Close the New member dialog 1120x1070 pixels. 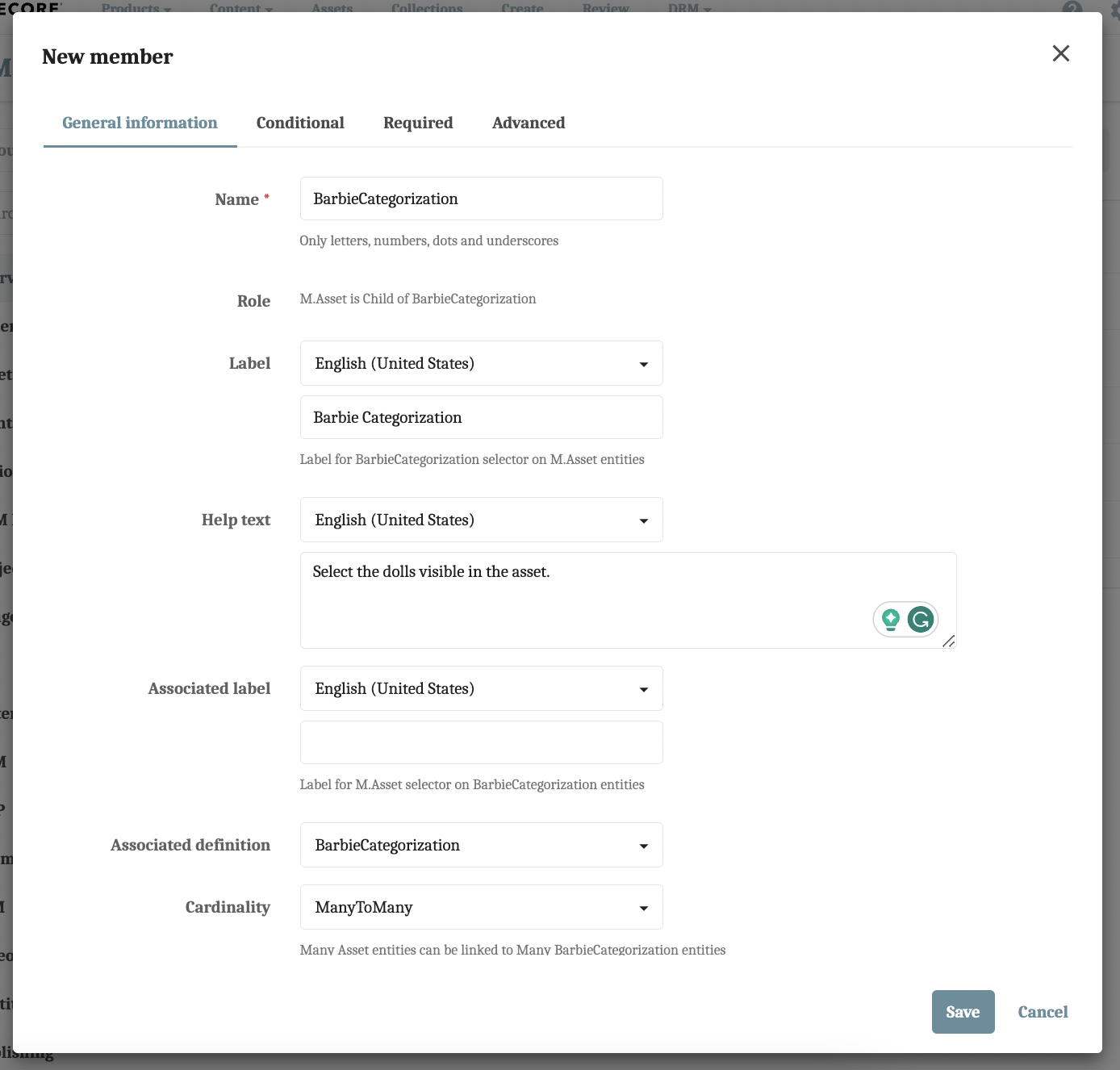pos(1061,53)
